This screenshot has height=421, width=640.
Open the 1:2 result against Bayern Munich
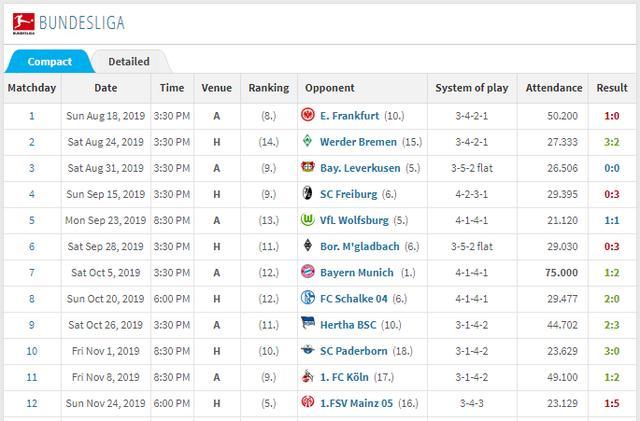pyautogui.click(x=609, y=272)
